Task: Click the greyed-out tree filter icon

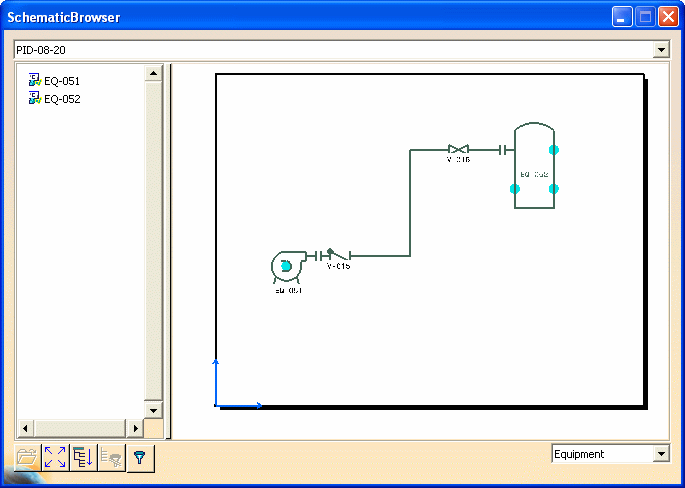Action: point(111,458)
